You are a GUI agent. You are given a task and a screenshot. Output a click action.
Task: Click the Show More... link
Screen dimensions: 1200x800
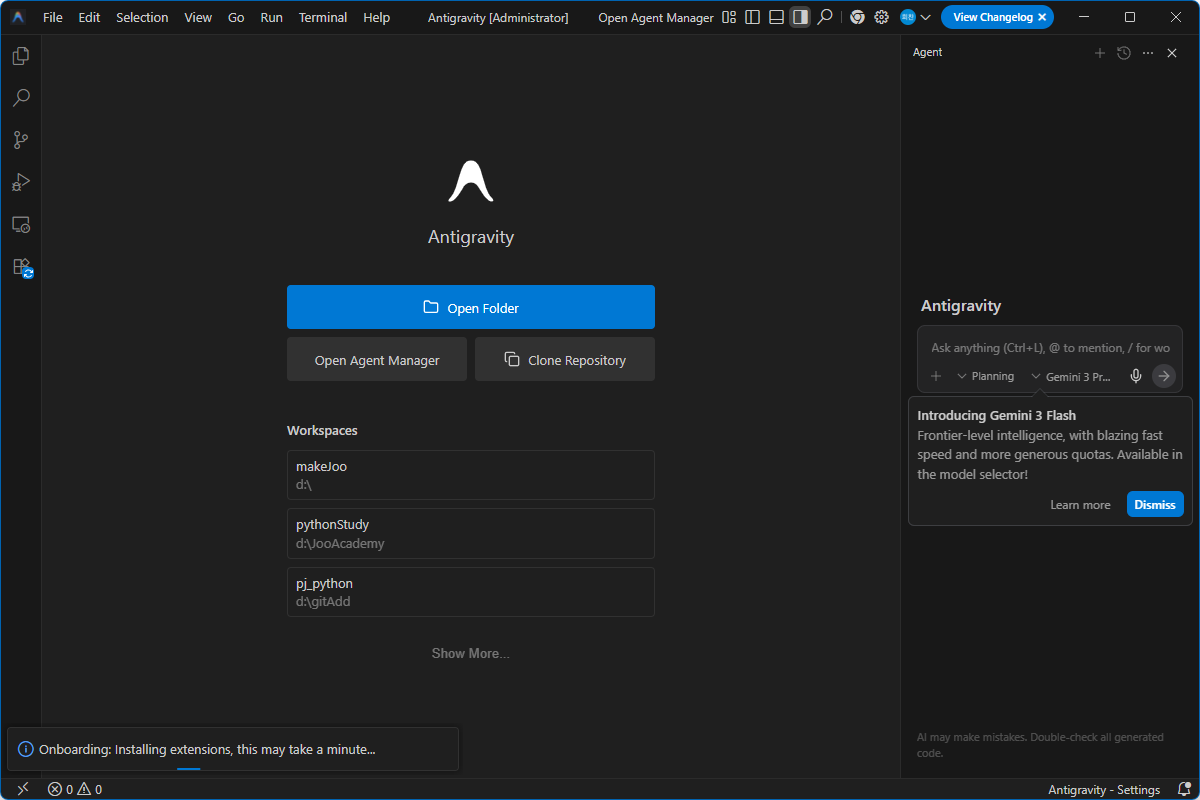click(470, 653)
